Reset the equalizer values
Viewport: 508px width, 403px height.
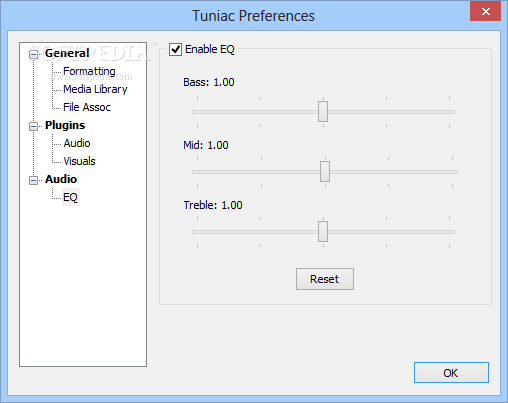(x=325, y=279)
